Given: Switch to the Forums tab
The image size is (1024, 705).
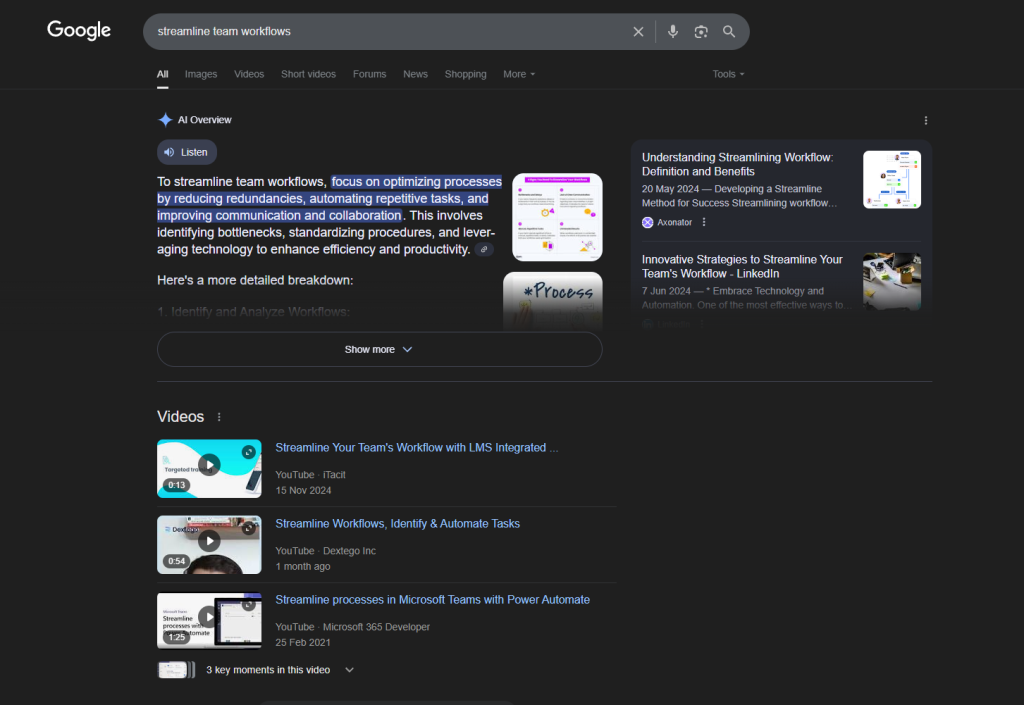Looking at the screenshot, I should coord(369,74).
